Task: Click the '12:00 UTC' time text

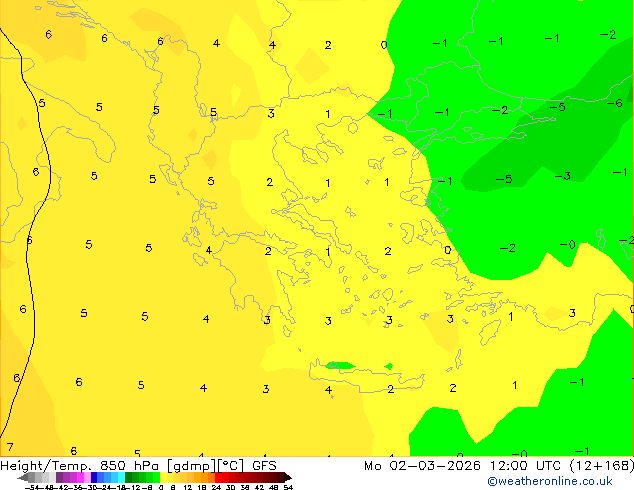Action: click(525, 466)
